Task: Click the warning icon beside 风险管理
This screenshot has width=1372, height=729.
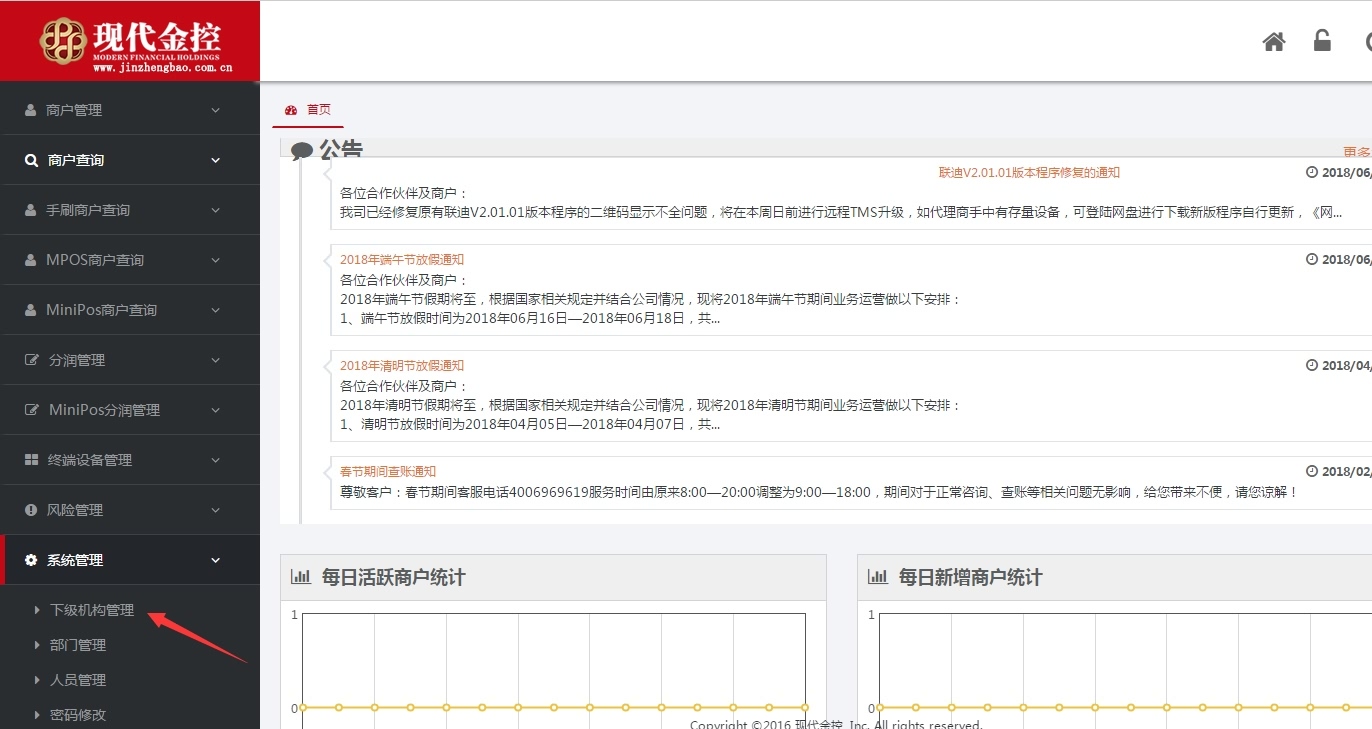Action: (31, 510)
